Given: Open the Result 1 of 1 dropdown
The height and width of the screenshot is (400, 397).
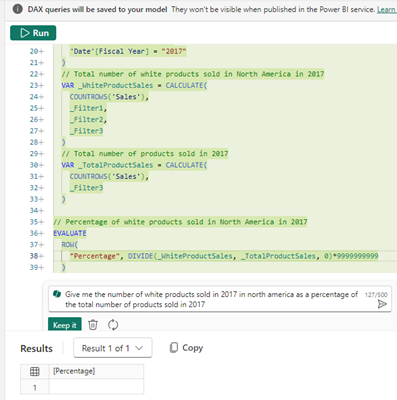Looking at the screenshot, I should [113, 348].
